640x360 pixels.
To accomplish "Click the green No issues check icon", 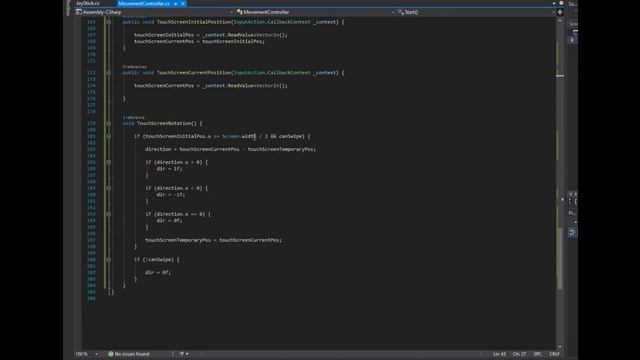I will pos(111,354).
